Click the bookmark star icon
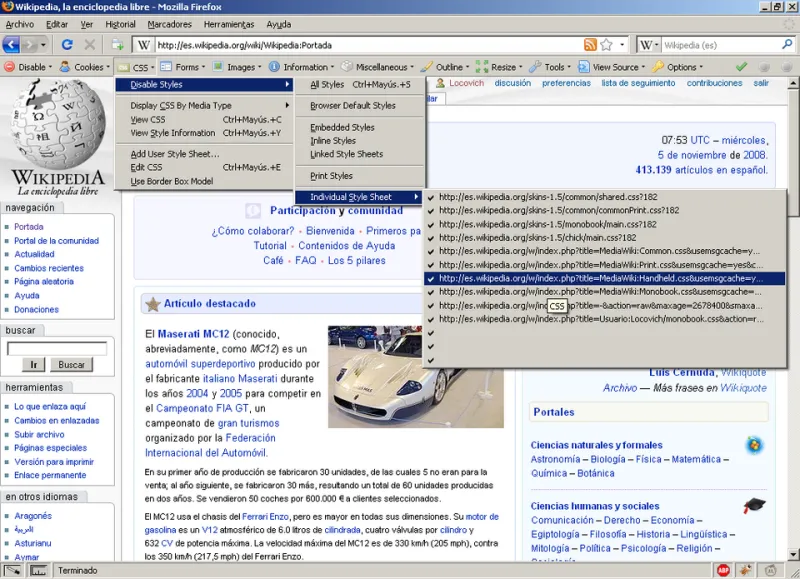 (x=606, y=45)
